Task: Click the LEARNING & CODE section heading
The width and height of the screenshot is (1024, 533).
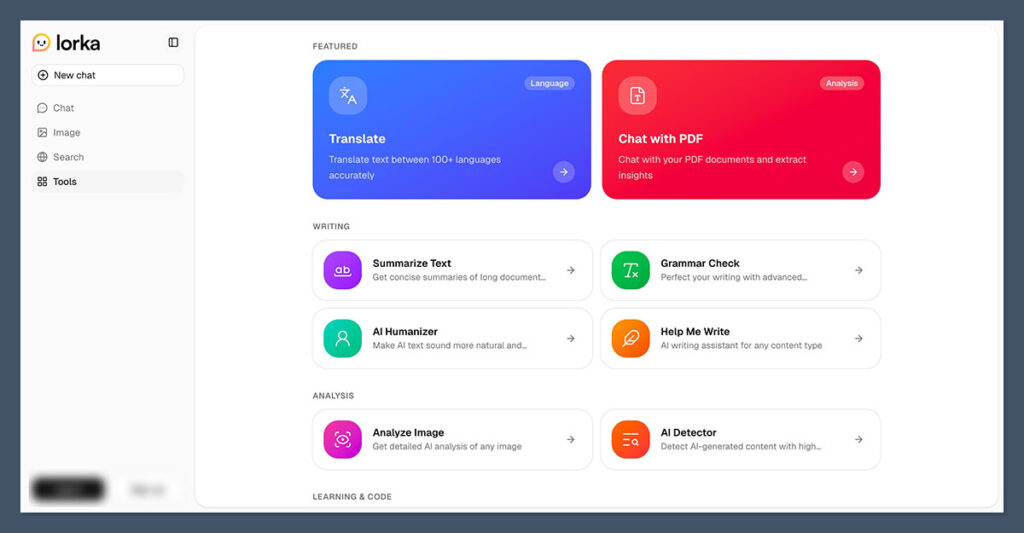Action: coord(352,497)
